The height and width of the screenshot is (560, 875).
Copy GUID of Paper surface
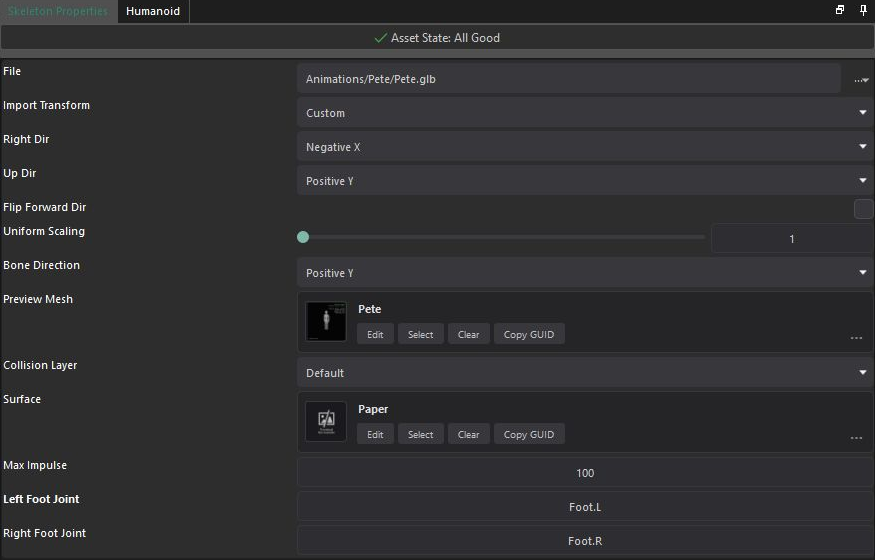point(529,434)
